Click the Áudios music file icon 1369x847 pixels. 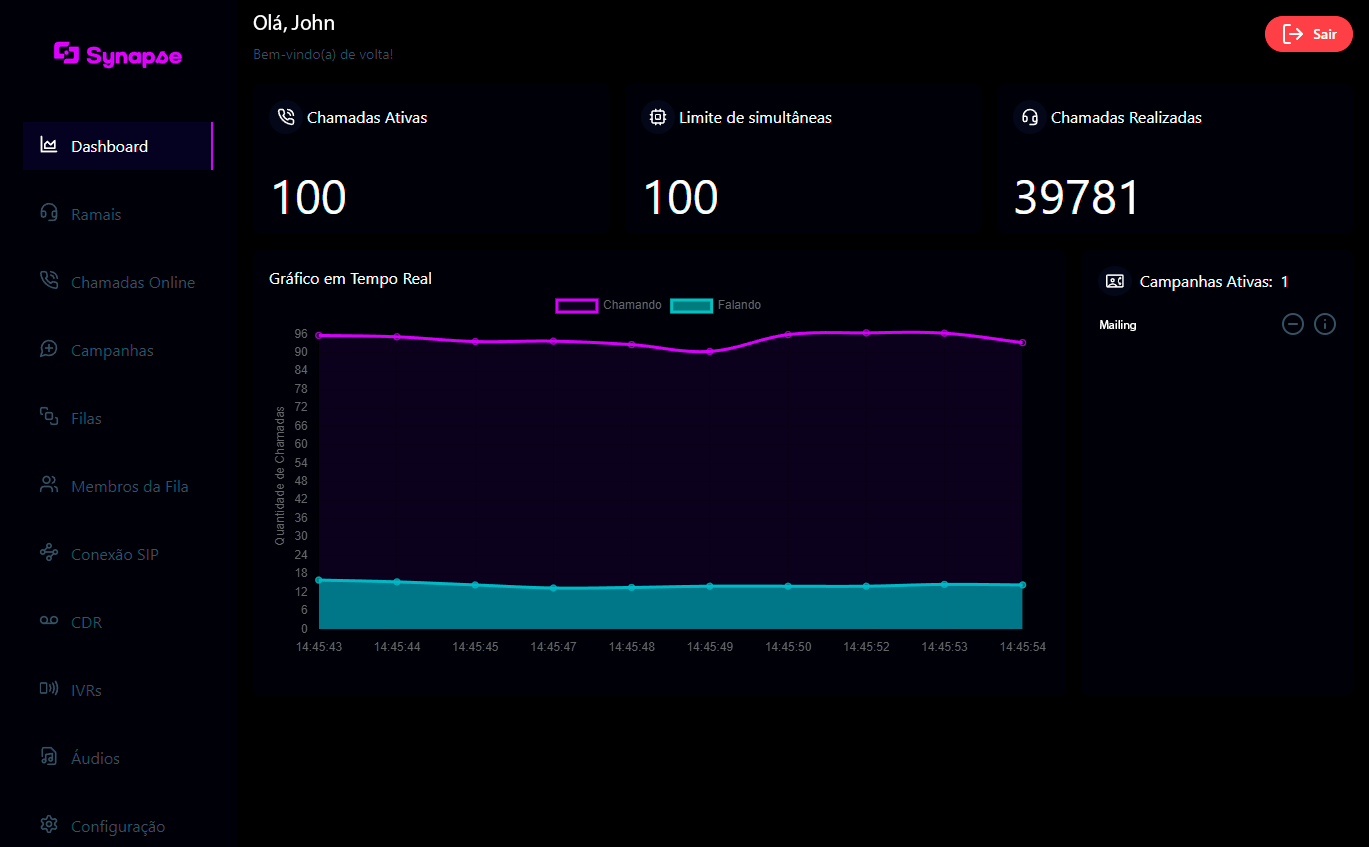pos(48,757)
